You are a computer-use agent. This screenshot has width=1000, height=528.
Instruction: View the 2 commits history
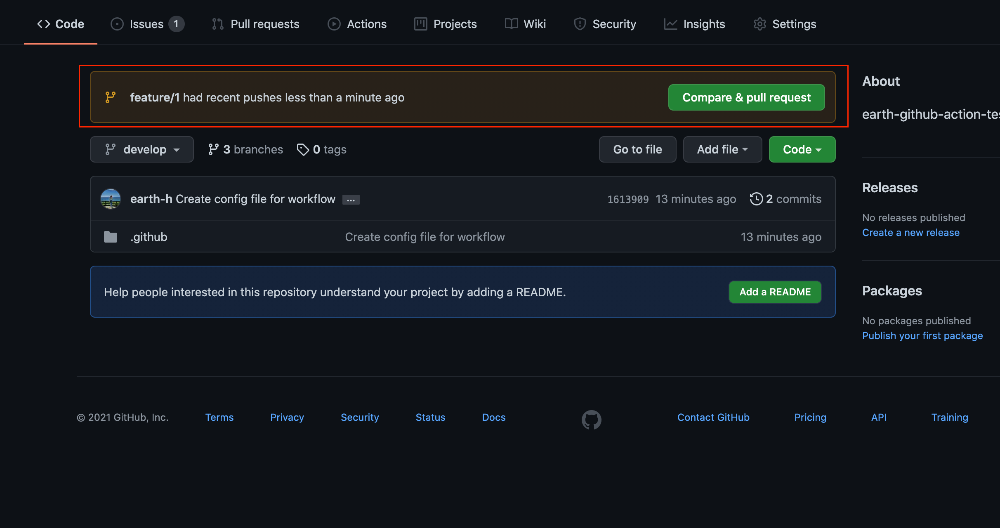click(x=786, y=199)
